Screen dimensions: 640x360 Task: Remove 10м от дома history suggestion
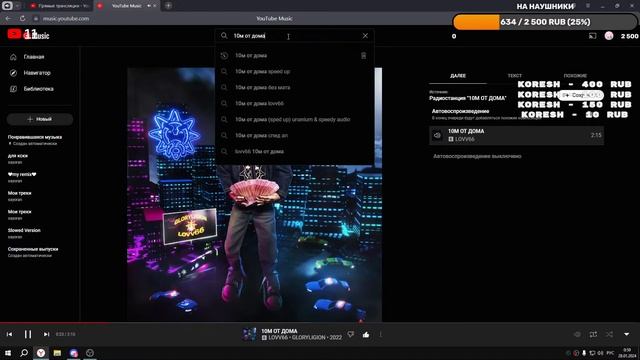[363, 56]
